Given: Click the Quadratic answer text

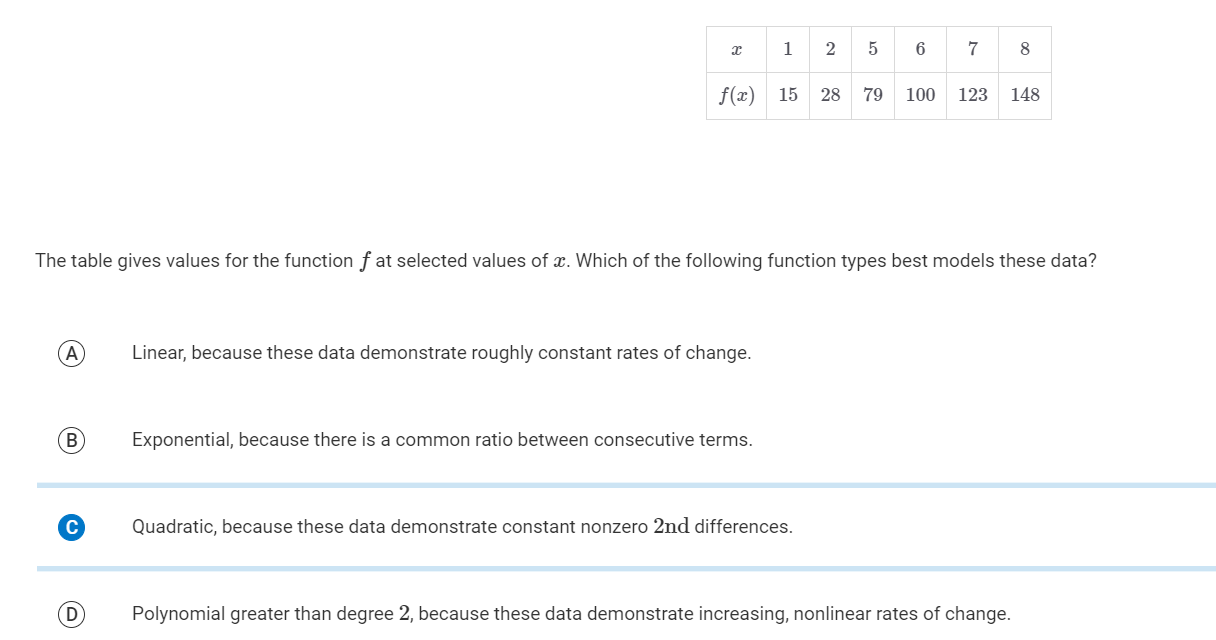Looking at the screenshot, I should (x=462, y=526).
